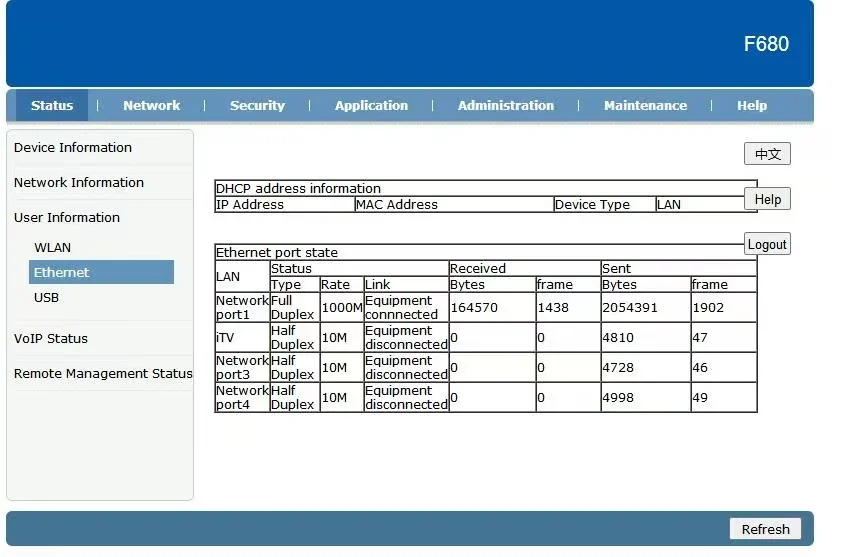Open the Status tab
Viewport: 862px width, 557px height.
click(52, 105)
